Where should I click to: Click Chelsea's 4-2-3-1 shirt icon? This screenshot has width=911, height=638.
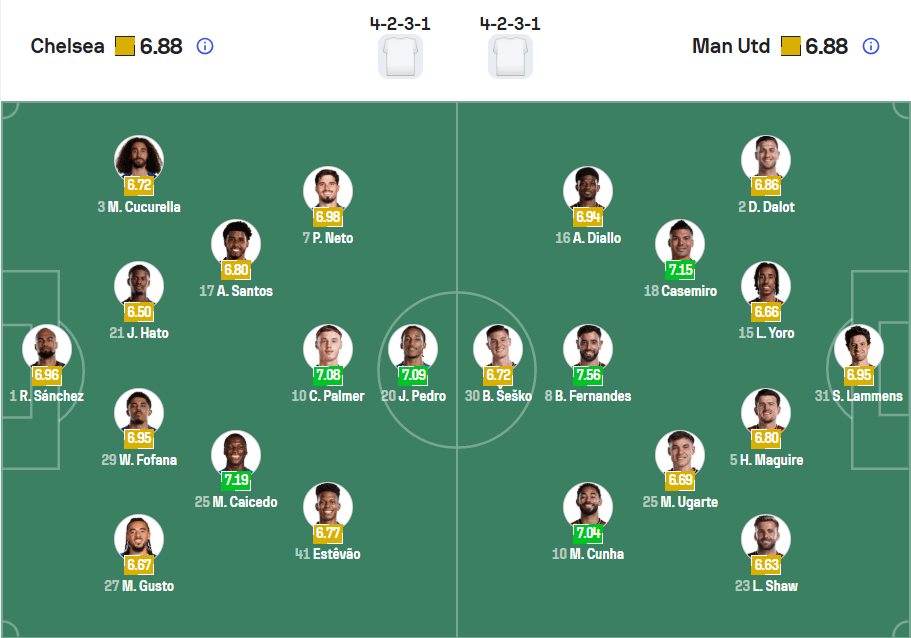pos(400,56)
